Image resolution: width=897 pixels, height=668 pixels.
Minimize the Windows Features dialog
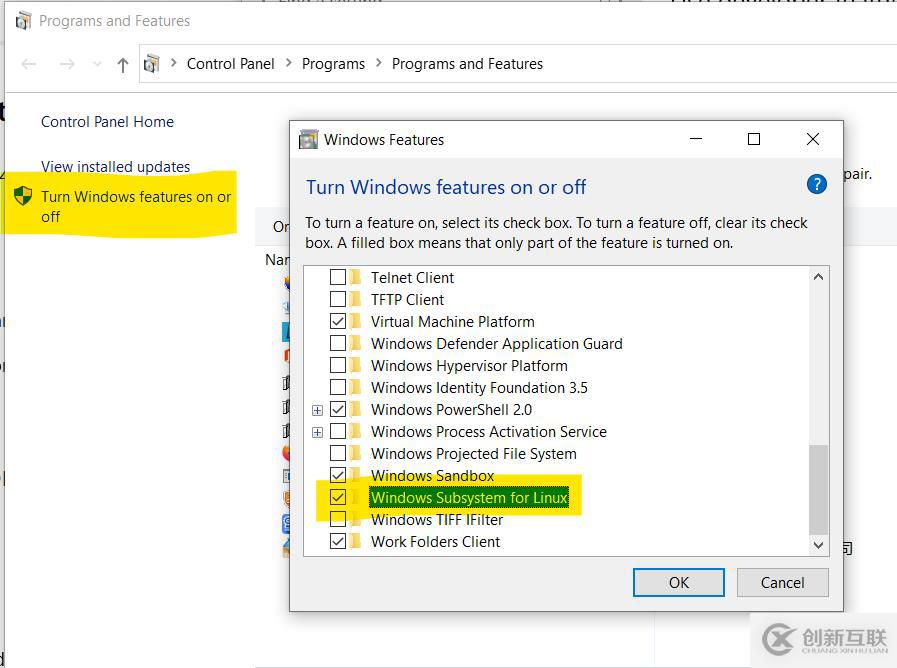696,139
